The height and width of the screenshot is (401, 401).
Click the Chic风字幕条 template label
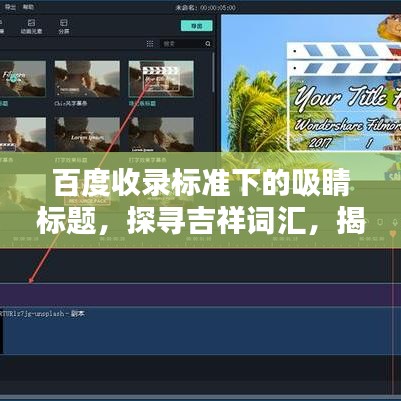pos(71,104)
